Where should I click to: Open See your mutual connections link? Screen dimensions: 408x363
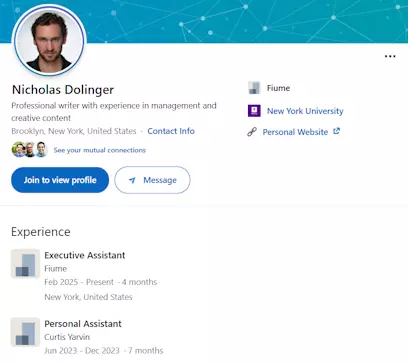tap(100, 150)
